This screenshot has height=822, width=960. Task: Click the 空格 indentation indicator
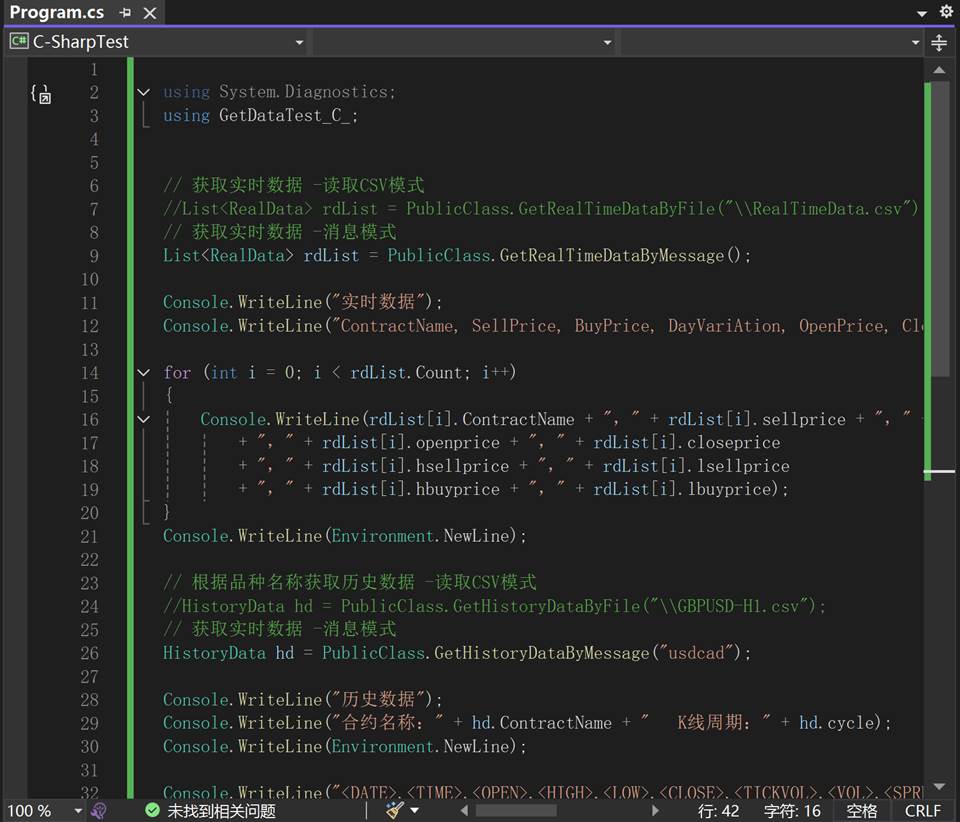(x=861, y=810)
